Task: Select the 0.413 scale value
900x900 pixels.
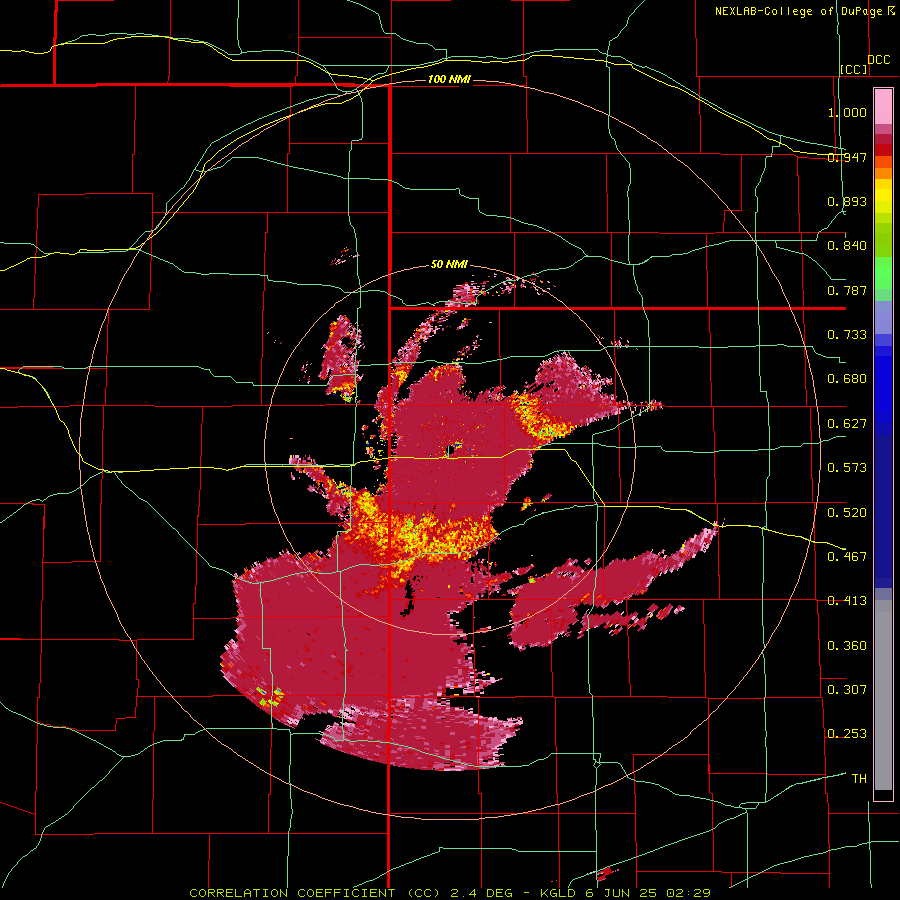Action: [x=847, y=601]
